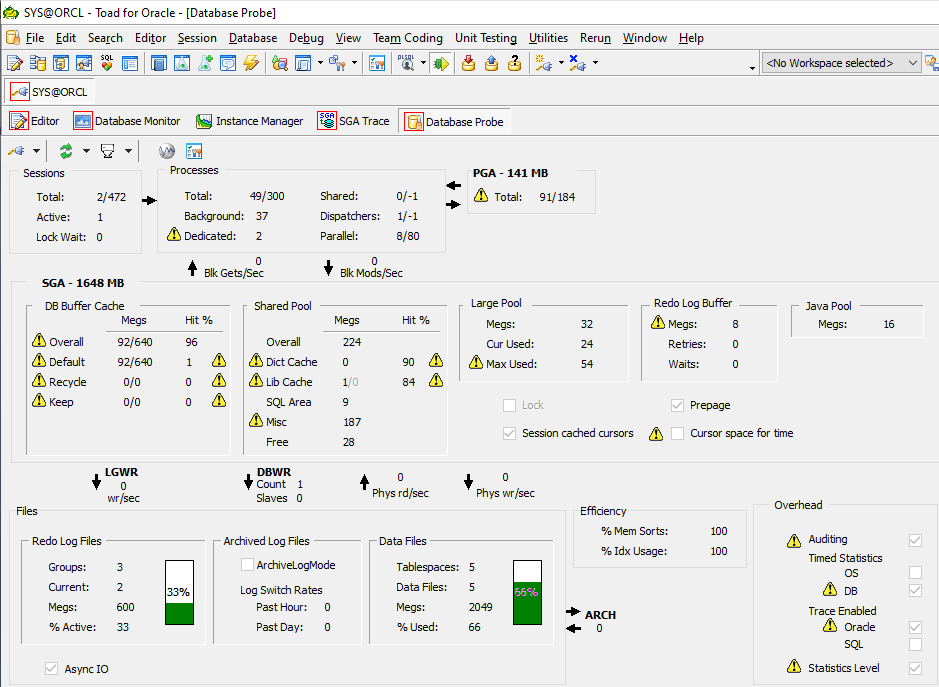Click the SGA - 1648 MB heading
This screenshot has width=939, height=687.
83,283
